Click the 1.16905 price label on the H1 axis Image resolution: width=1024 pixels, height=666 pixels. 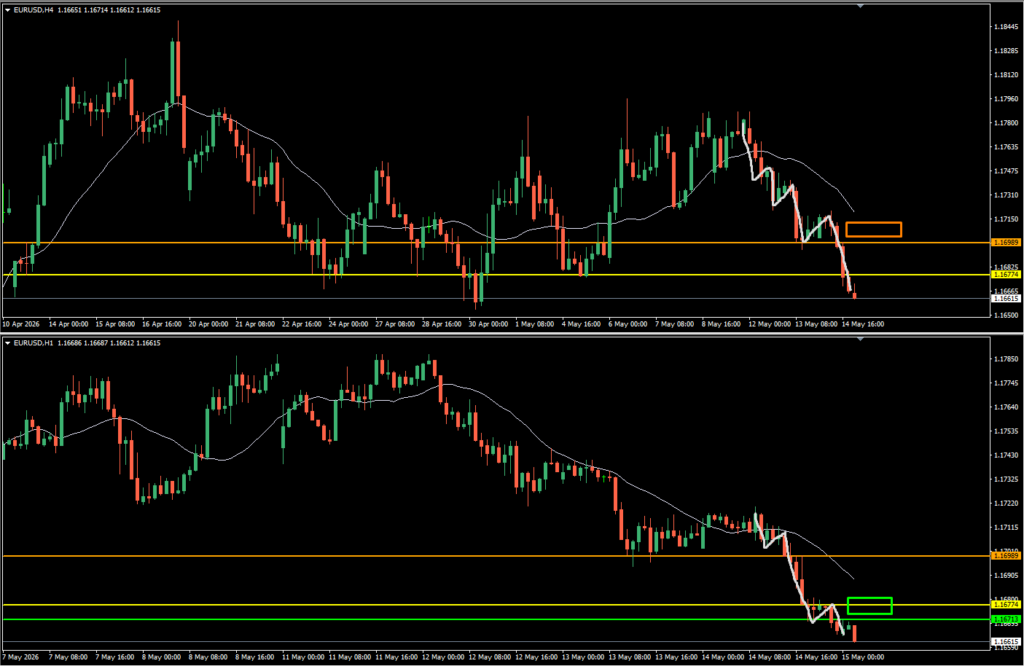pos(1006,576)
